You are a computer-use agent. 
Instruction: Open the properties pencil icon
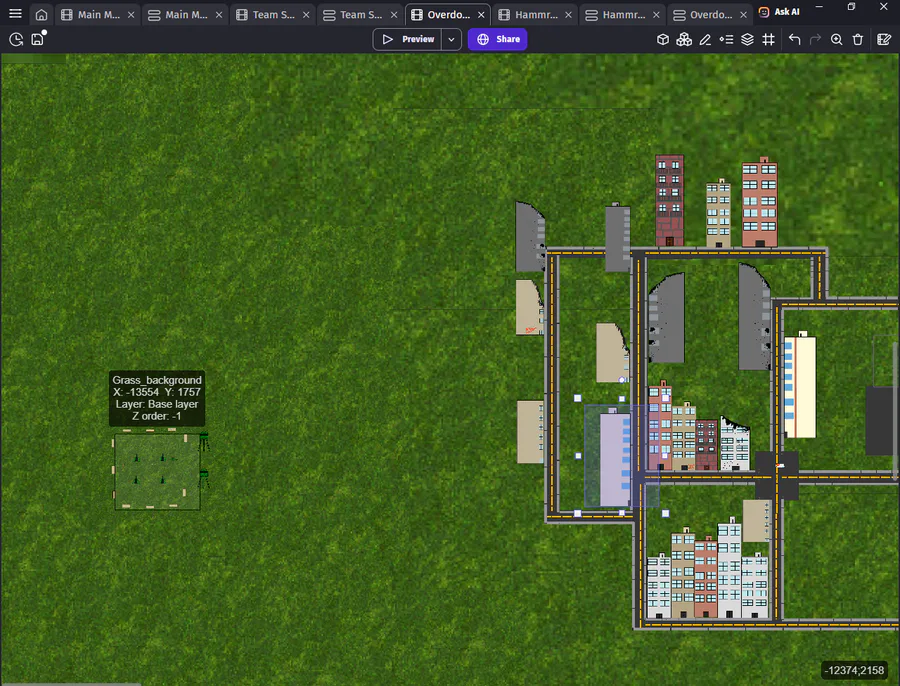(x=705, y=39)
